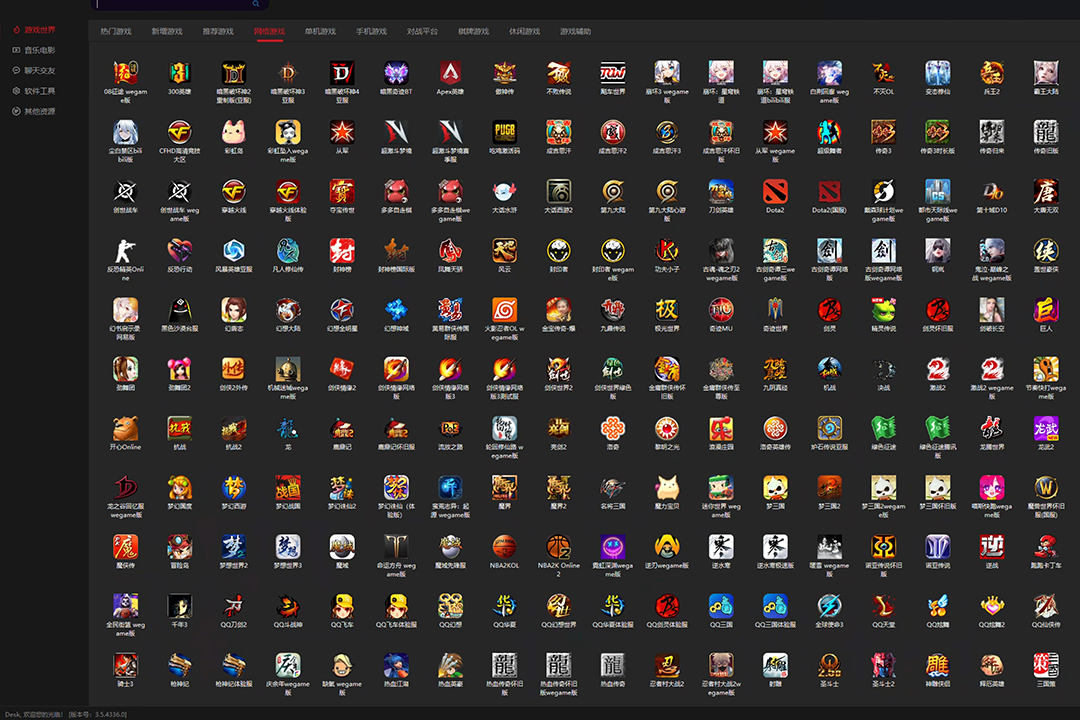Launch the 300英雄 game icon
The width and height of the screenshot is (1080, 720).
tap(180, 72)
